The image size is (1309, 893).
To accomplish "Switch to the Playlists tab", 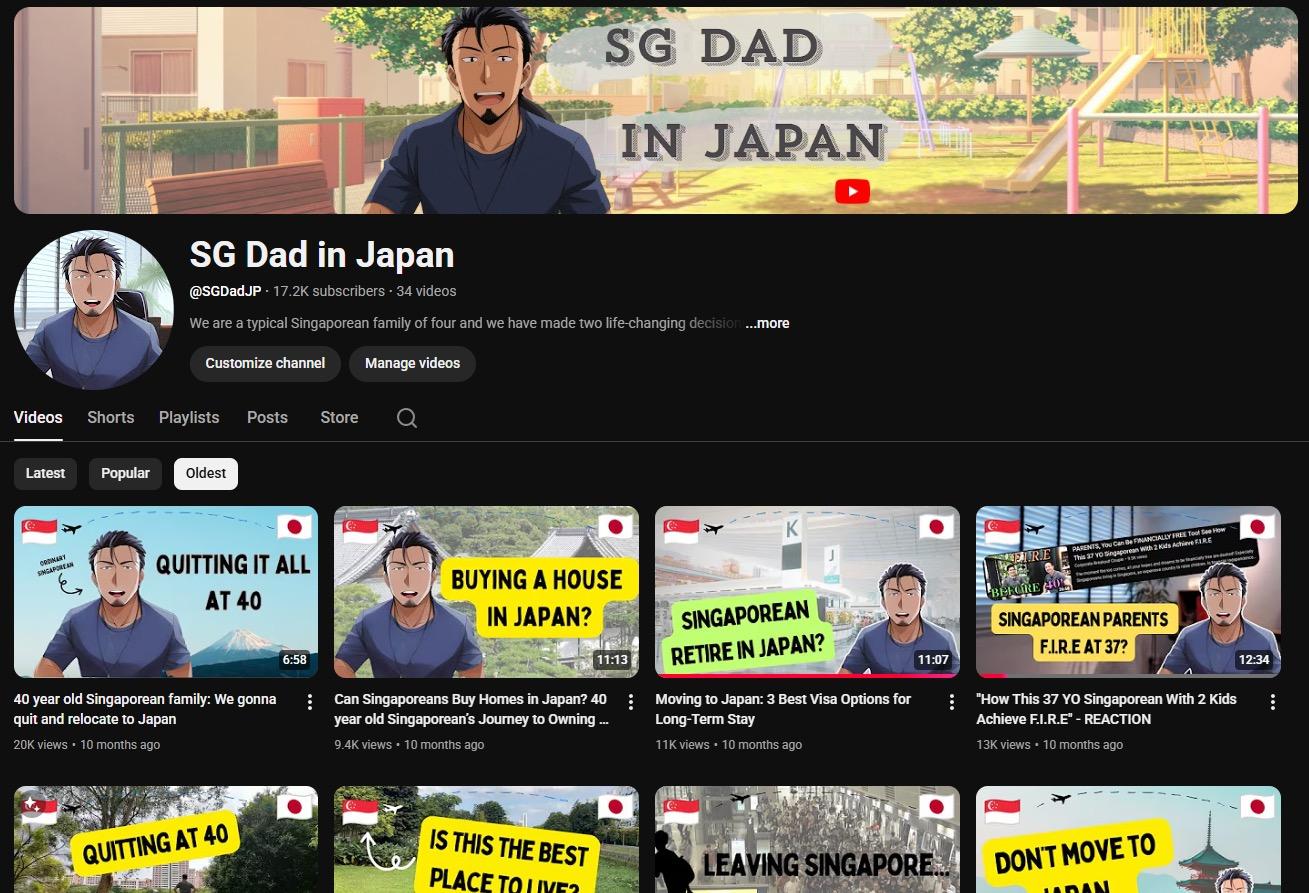I will click(189, 418).
